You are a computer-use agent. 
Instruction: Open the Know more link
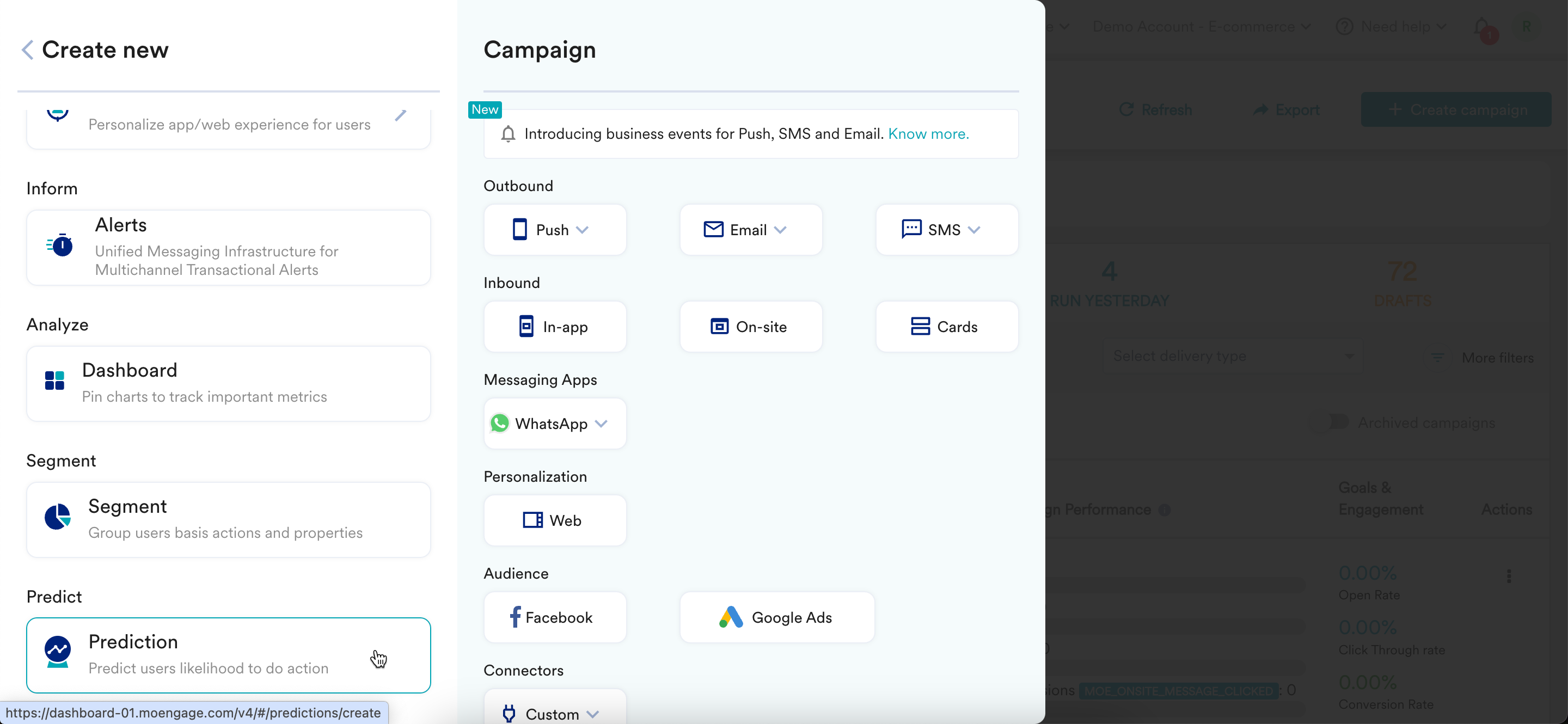coord(928,134)
